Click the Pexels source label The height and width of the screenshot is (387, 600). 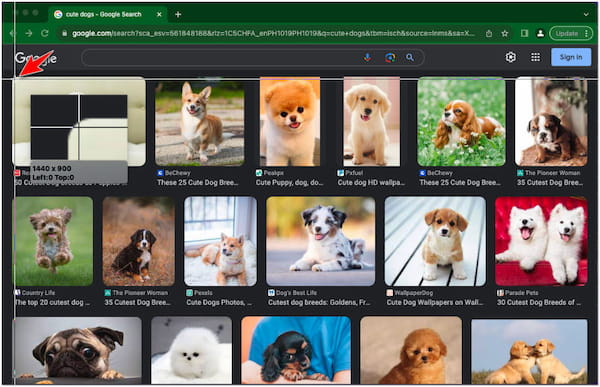point(203,293)
